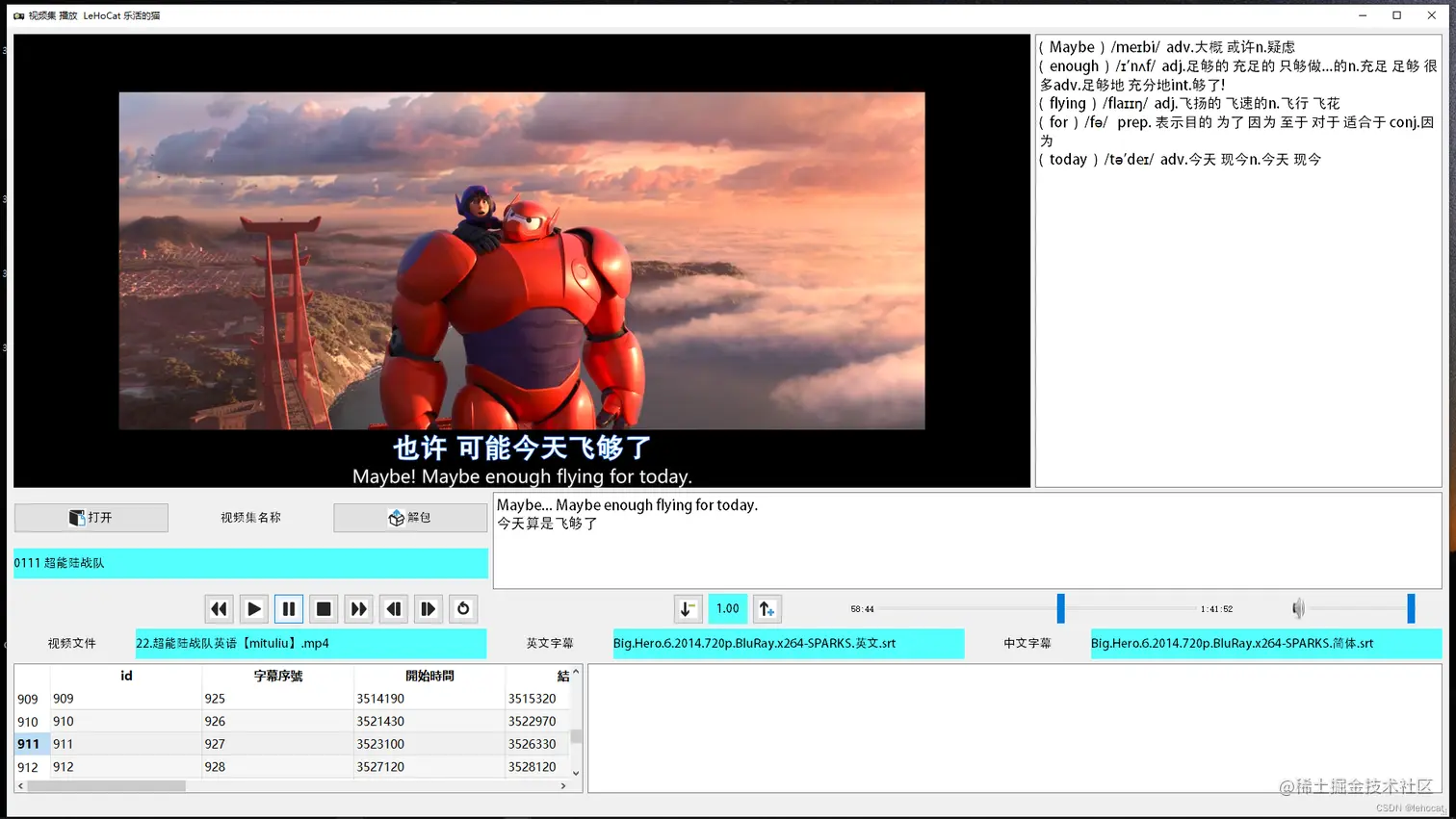This screenshot has width=1456, height=819.
Task: Click the loop/repeat current sentence icon
Action: point(463,609)
